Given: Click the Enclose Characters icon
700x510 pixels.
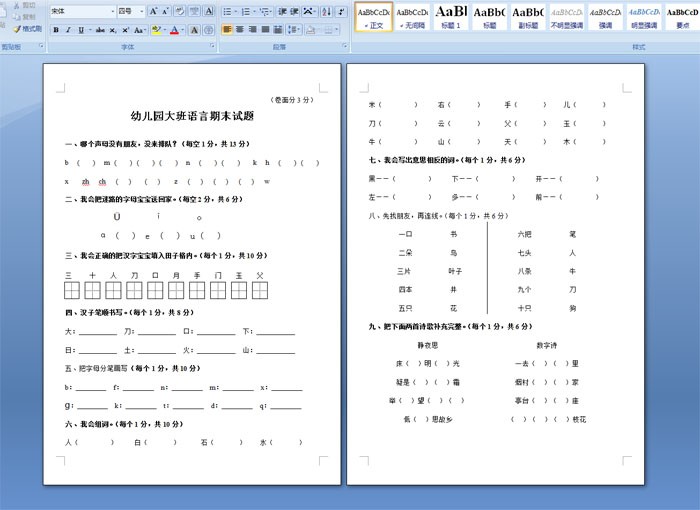Looking at the screenshot, I should [208, 30].
